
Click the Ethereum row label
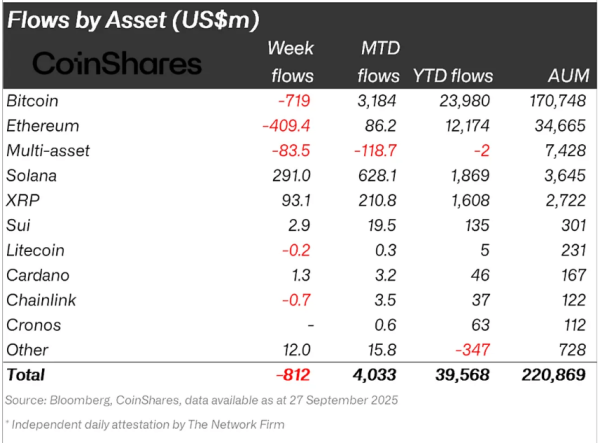pyautogui.click(x=42, y=126)
